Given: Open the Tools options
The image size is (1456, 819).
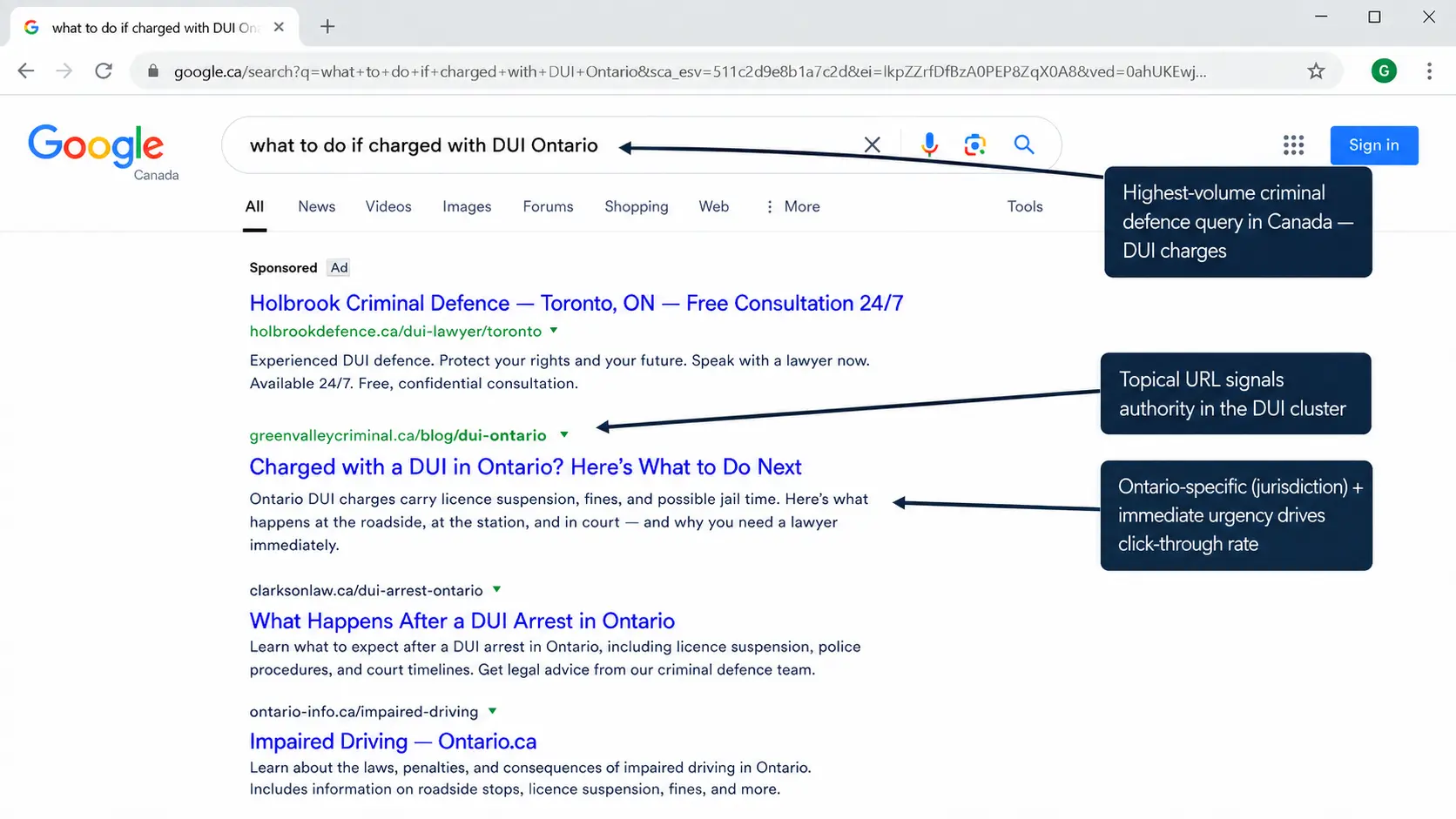Looking at the screenshot, I should point(1025,207).
